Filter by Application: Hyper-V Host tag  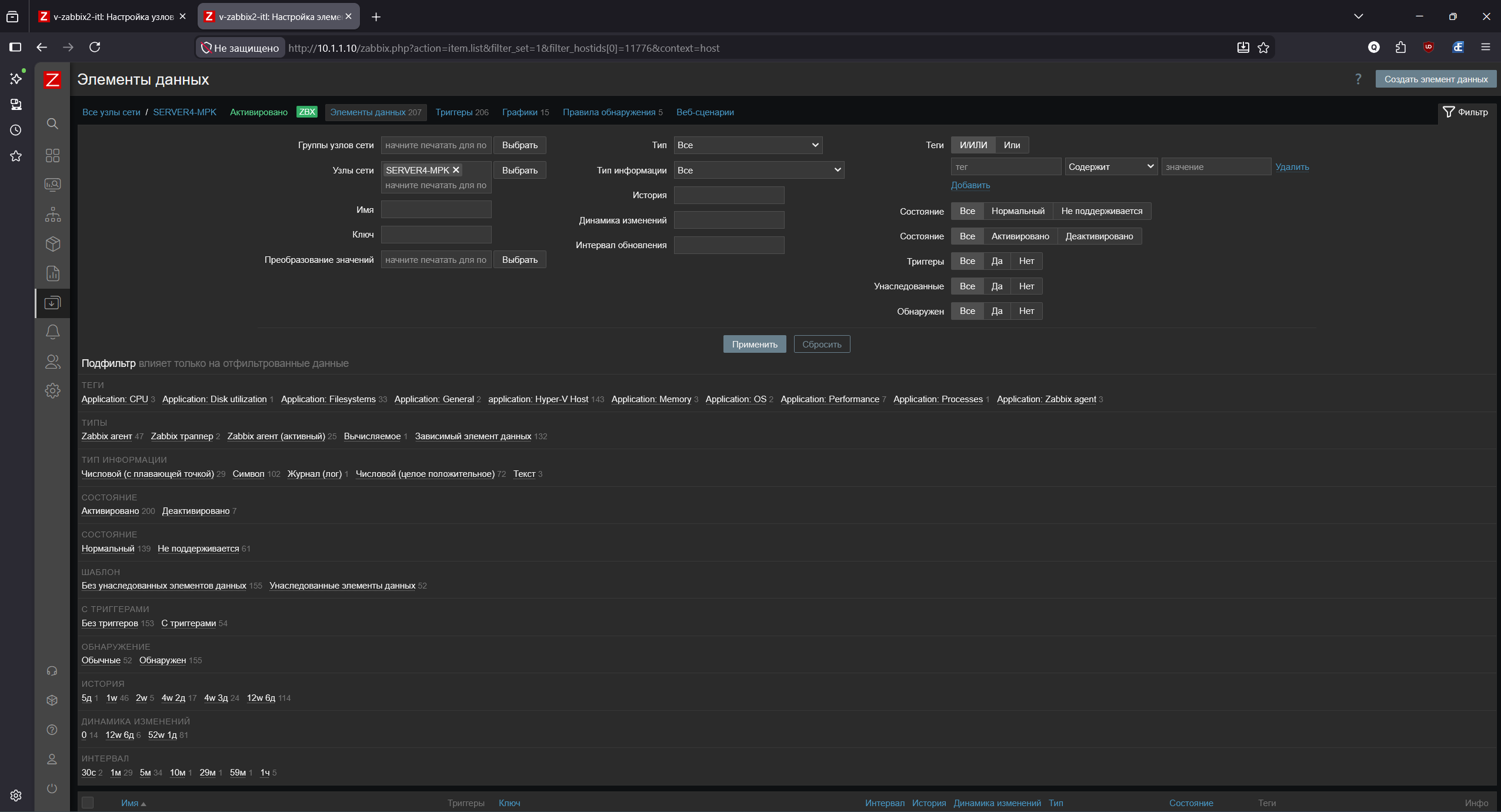(x=538, y=399)
